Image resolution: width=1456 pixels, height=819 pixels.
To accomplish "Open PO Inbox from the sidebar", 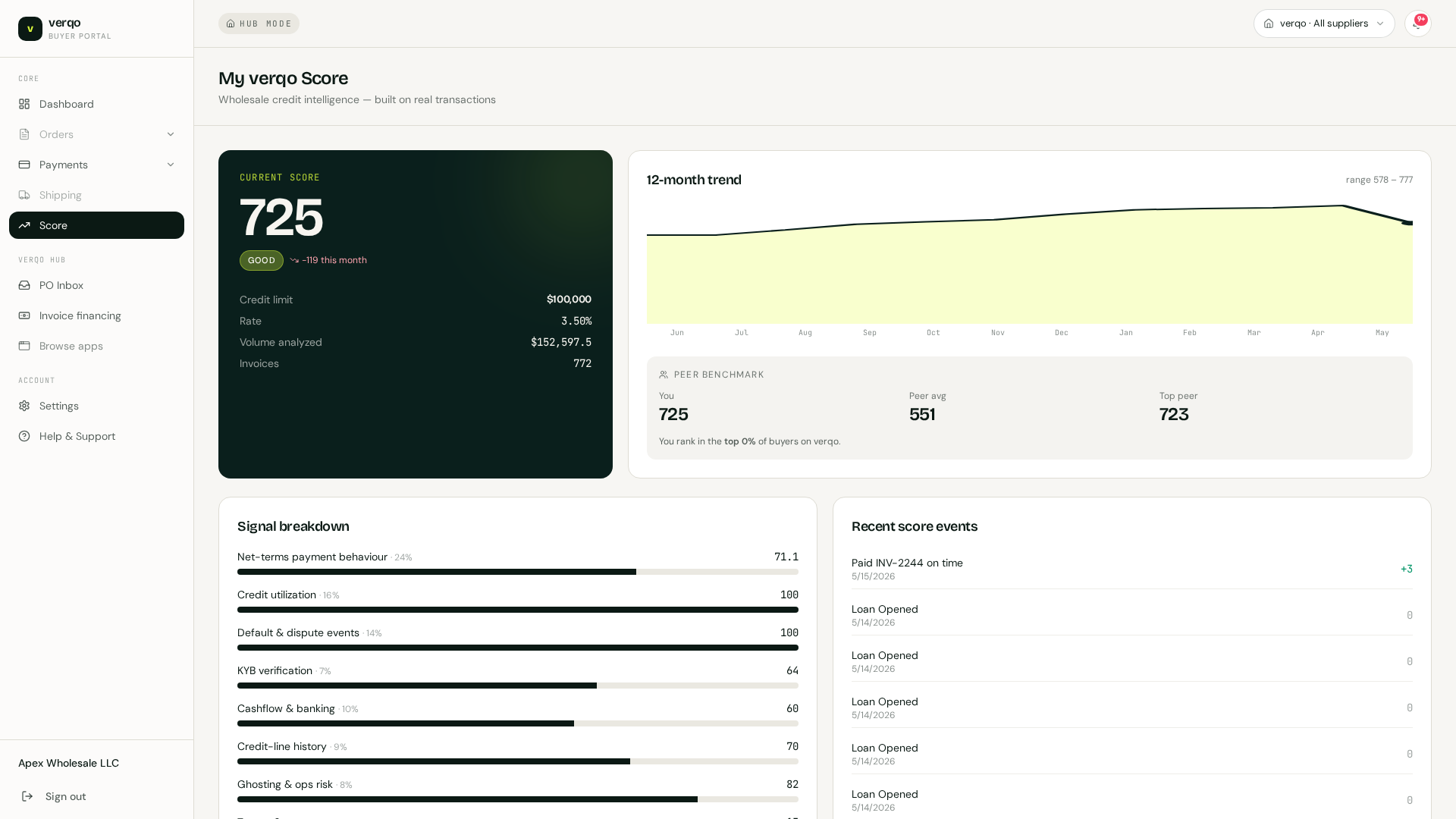I will click(x=96, y=285).
